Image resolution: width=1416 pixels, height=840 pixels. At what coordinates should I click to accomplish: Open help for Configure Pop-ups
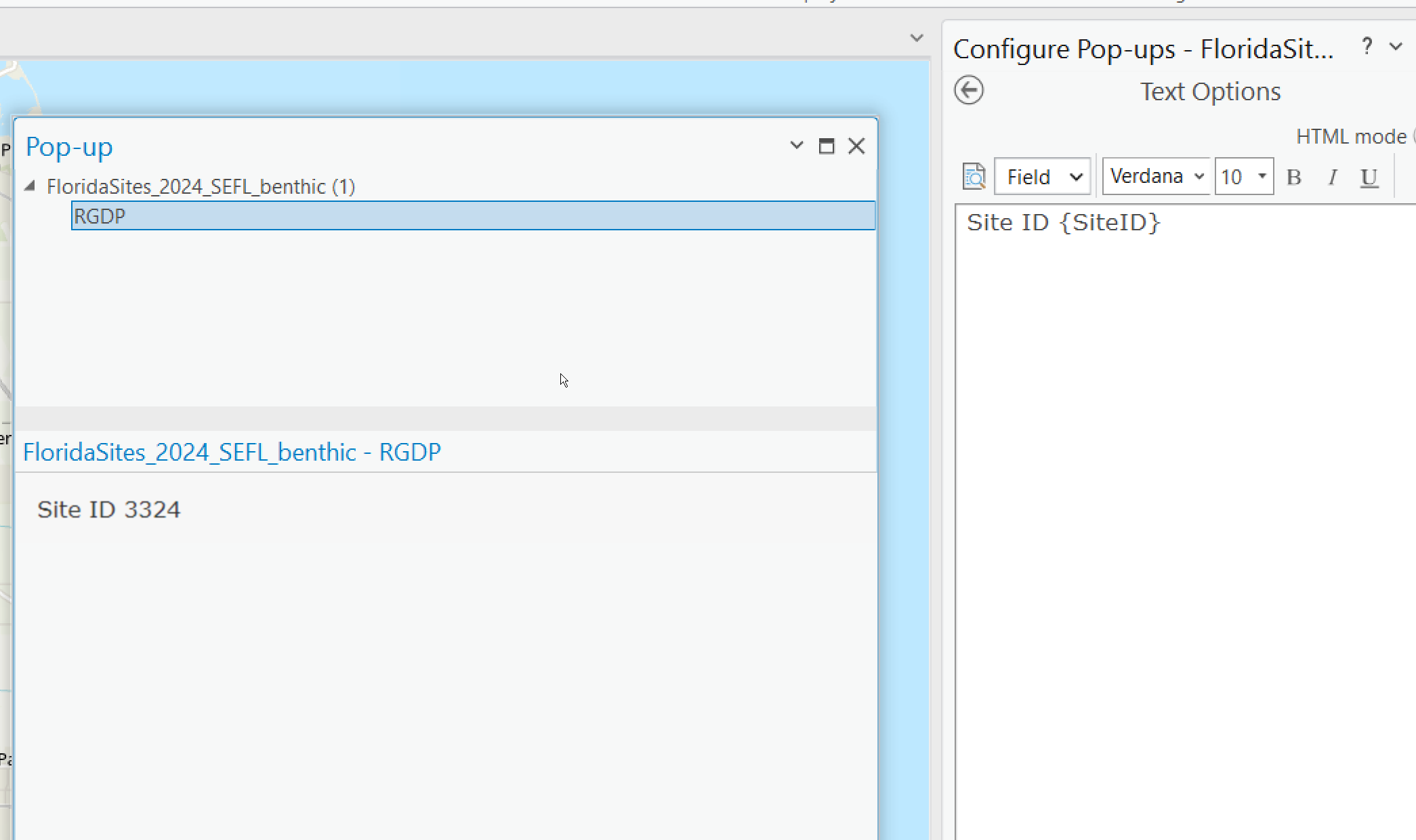[x=1367, y=47]
